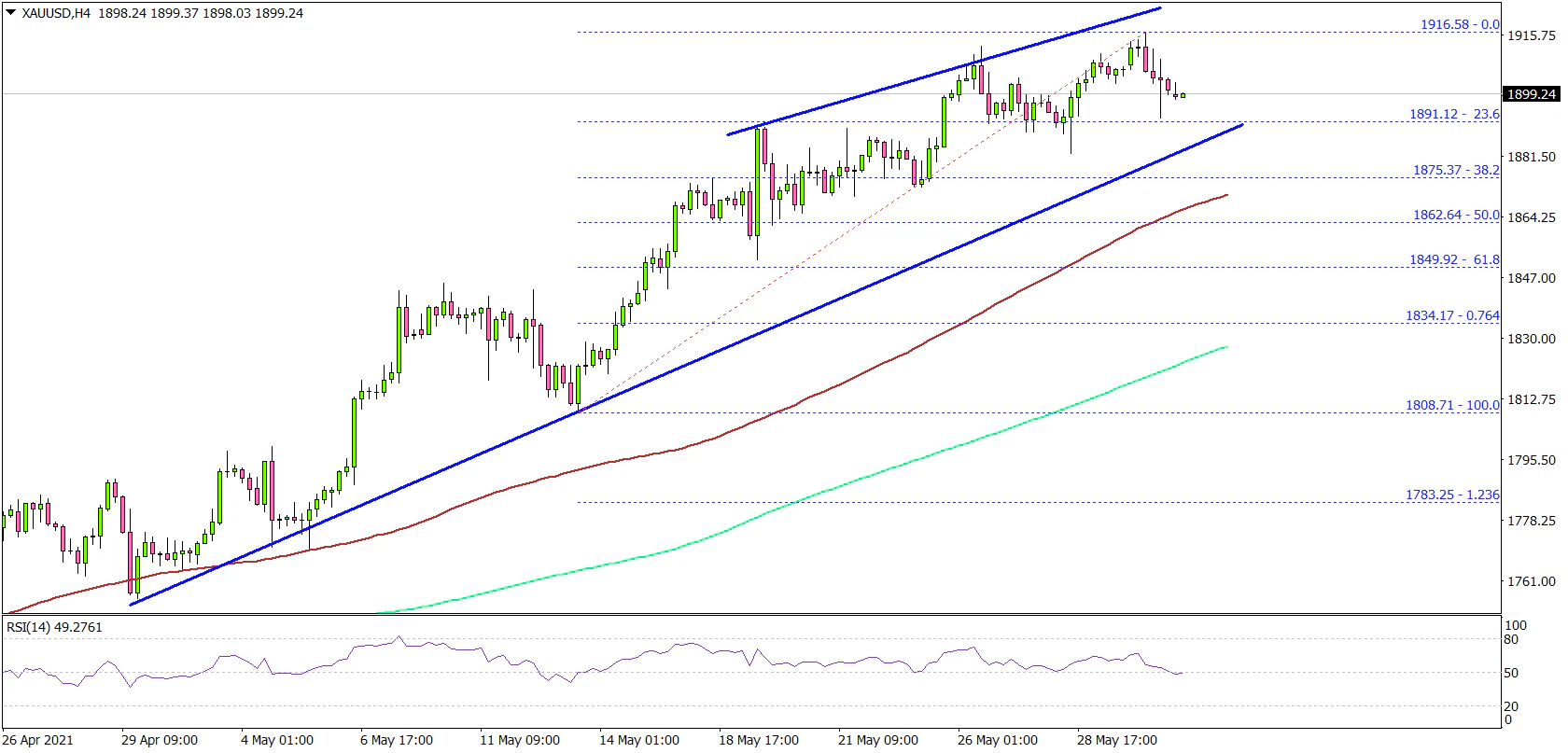The image size is (1568, 753).
Task: Click the 1830.00 price axis value
Action: pos(1532,339)
